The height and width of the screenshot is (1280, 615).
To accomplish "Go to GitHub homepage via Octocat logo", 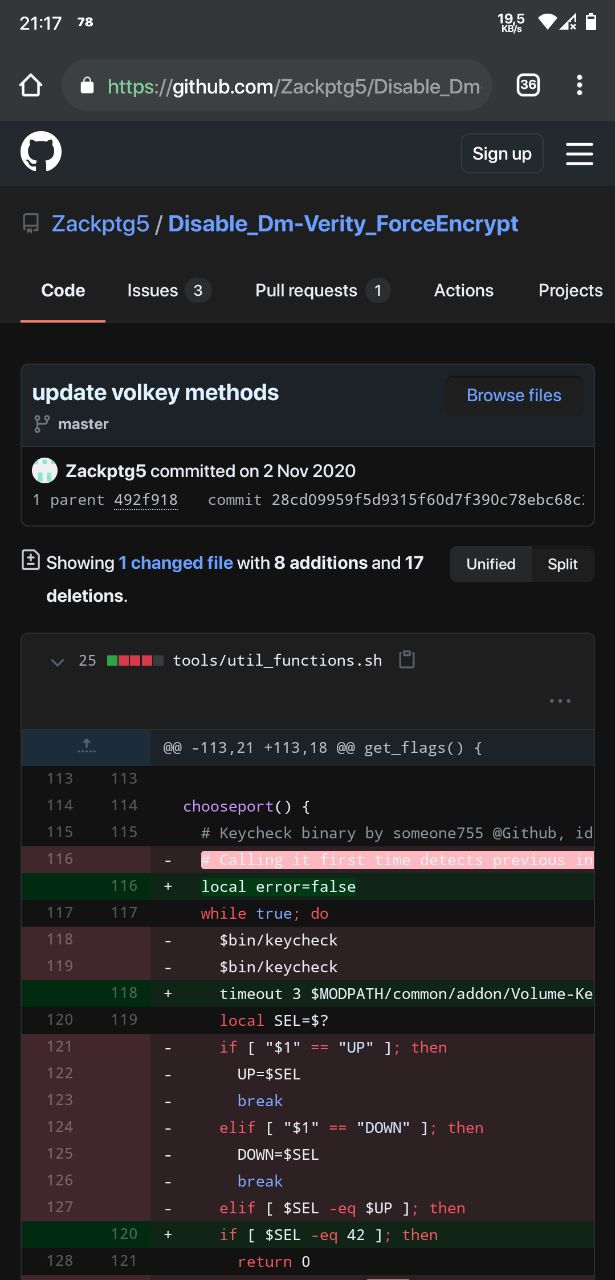I will click(41, 153).
